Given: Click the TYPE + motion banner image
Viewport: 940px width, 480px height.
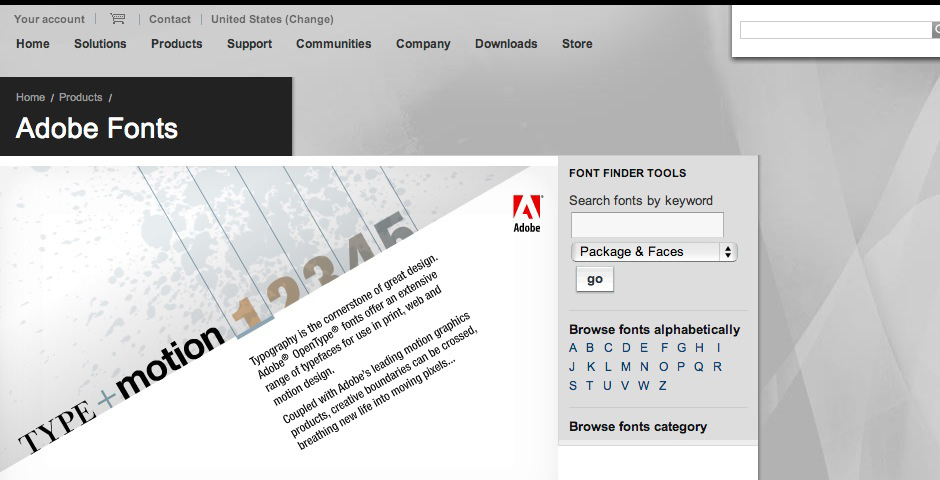Looking at the screenshot, I should (279, 322).
